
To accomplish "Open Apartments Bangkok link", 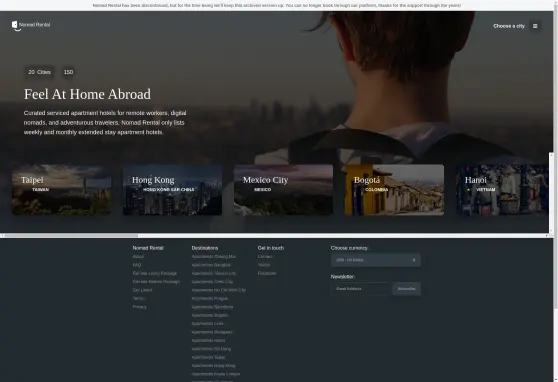I will coord(211,265).
